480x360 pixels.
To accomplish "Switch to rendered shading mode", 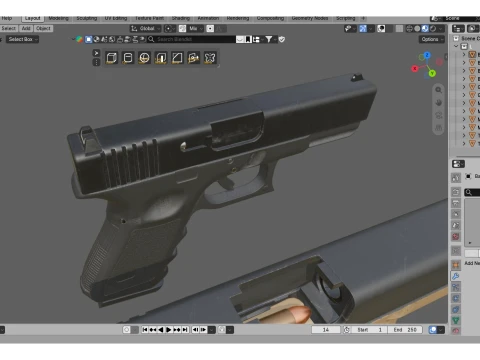I will tap(433, 29).
